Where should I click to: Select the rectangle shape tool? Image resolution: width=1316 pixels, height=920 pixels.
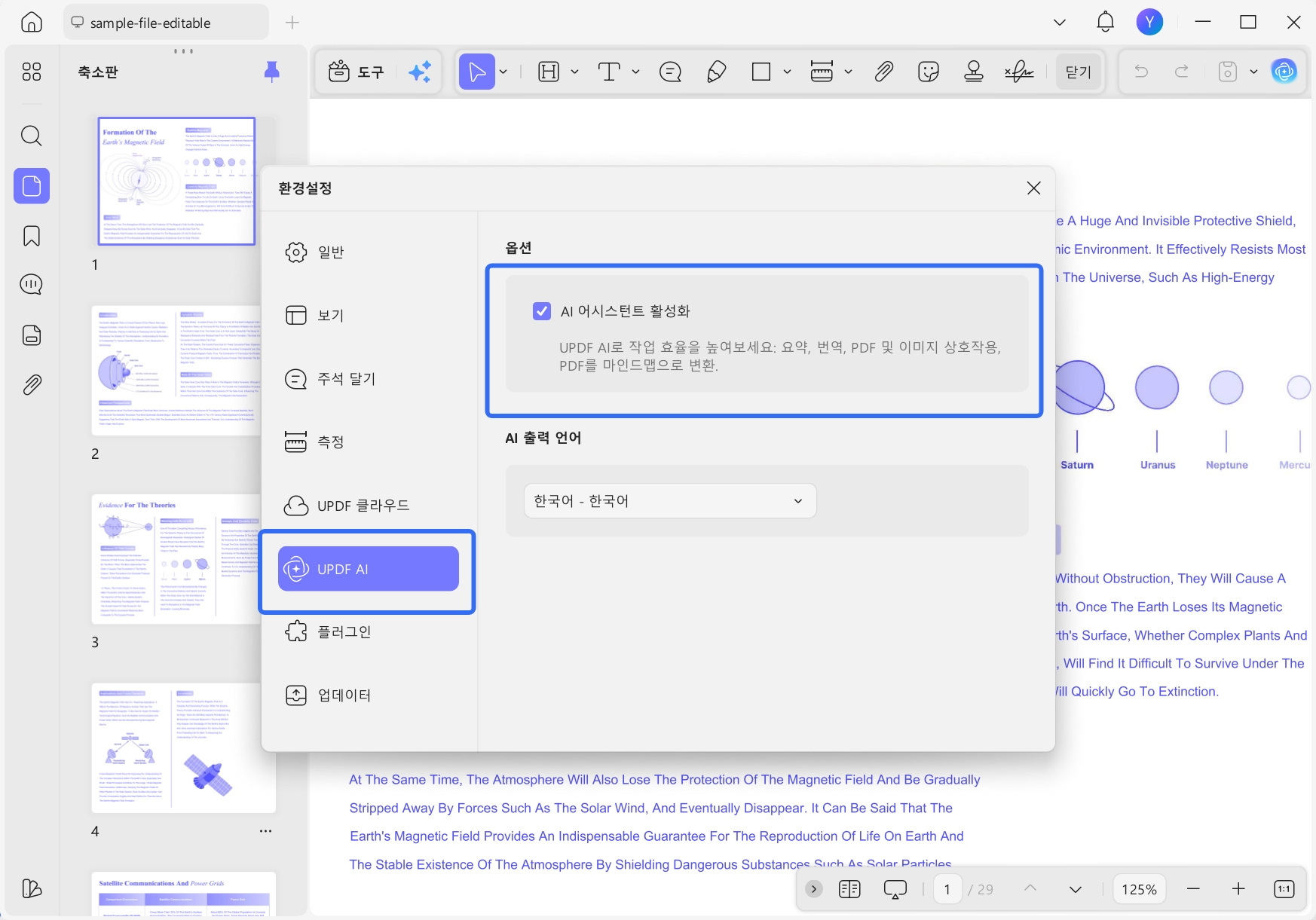point(761,72)
